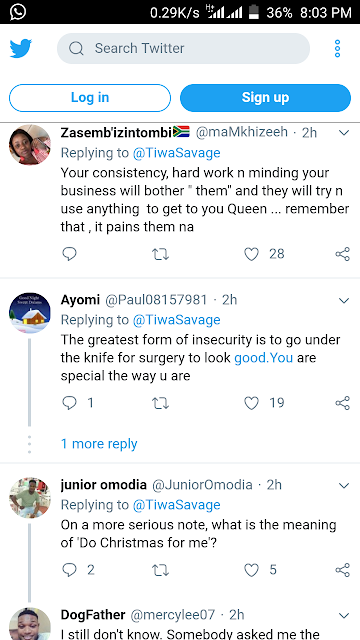Open the three-dot overflow menu
Image resolution: width=360 pixels, height=640 pixels.
pyautogui.click(x=337, y=49)
